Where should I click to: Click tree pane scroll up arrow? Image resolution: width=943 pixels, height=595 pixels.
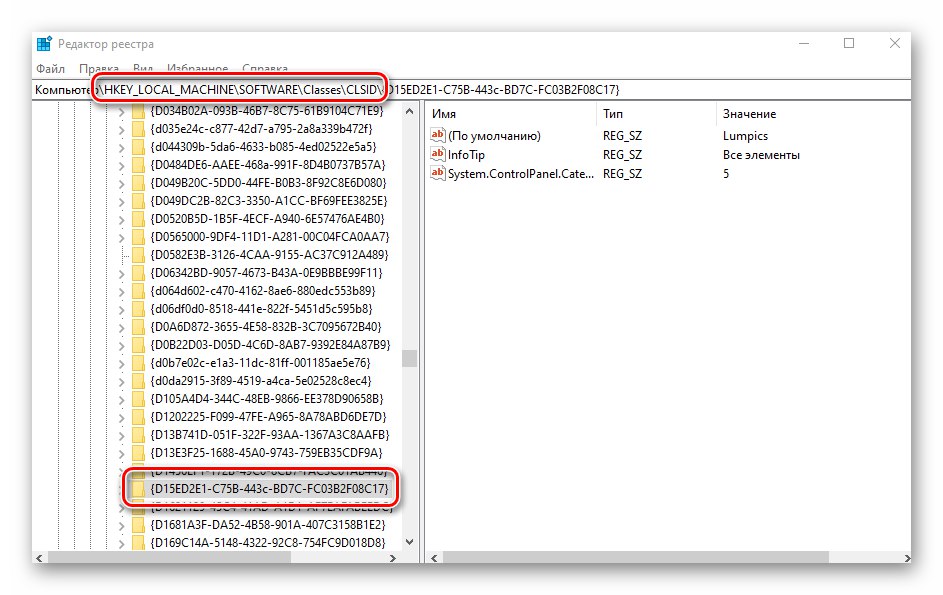point(410,111)
